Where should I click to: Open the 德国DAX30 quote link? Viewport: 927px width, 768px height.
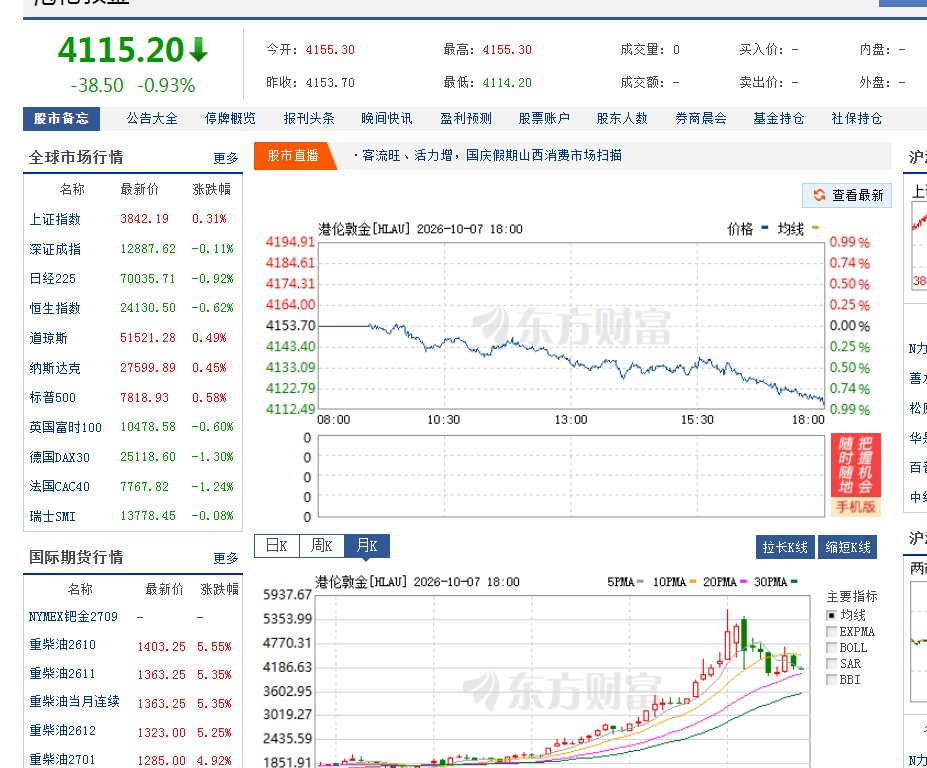point(60,457)
